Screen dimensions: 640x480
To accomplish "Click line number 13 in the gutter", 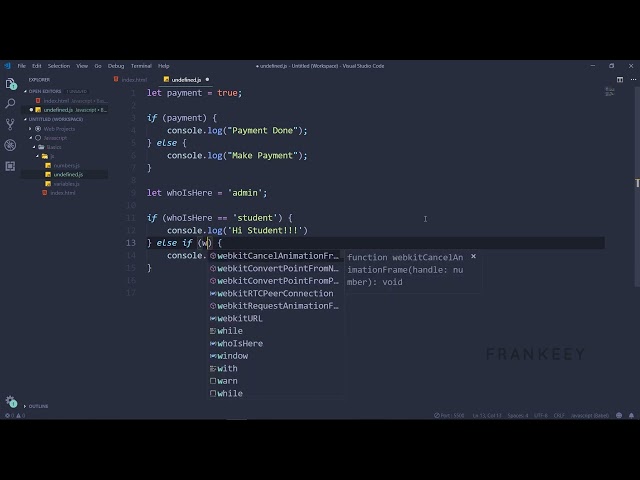I will tap(131, 243).
